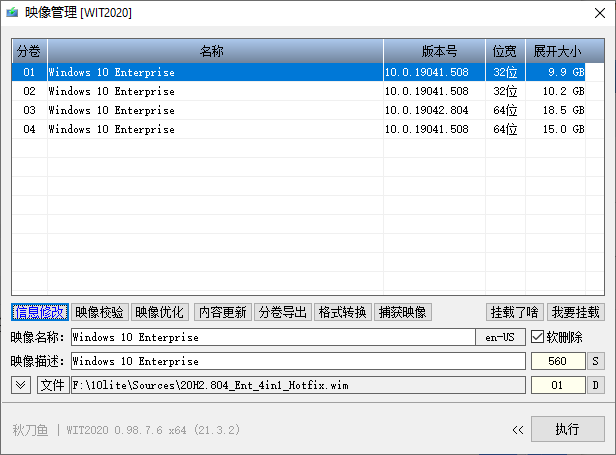This screenshot has height=455, width=616.
Task: Sort by the 分卷 column header
Action: pos(29,51)
